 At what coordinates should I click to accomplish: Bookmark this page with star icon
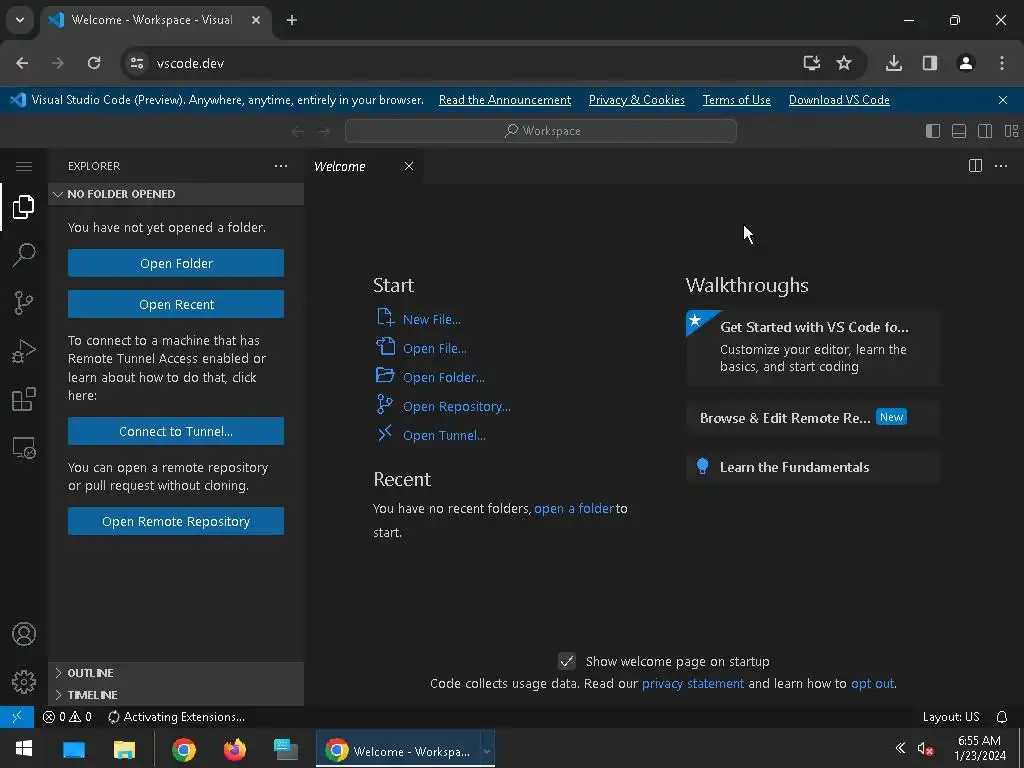[844, 63]
